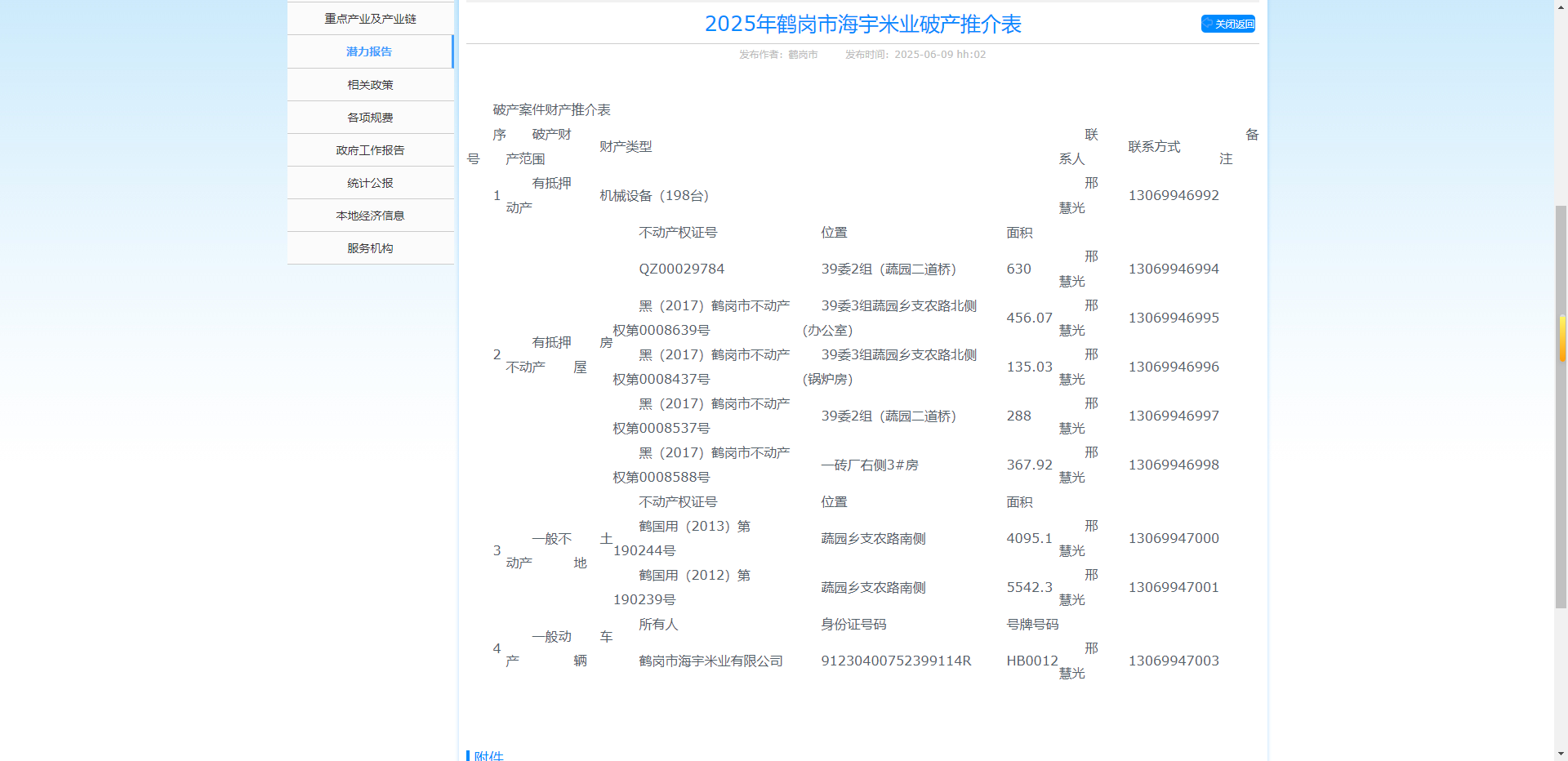Click area value 4095.1
1568x761 pixels.
click(1029, 538)
